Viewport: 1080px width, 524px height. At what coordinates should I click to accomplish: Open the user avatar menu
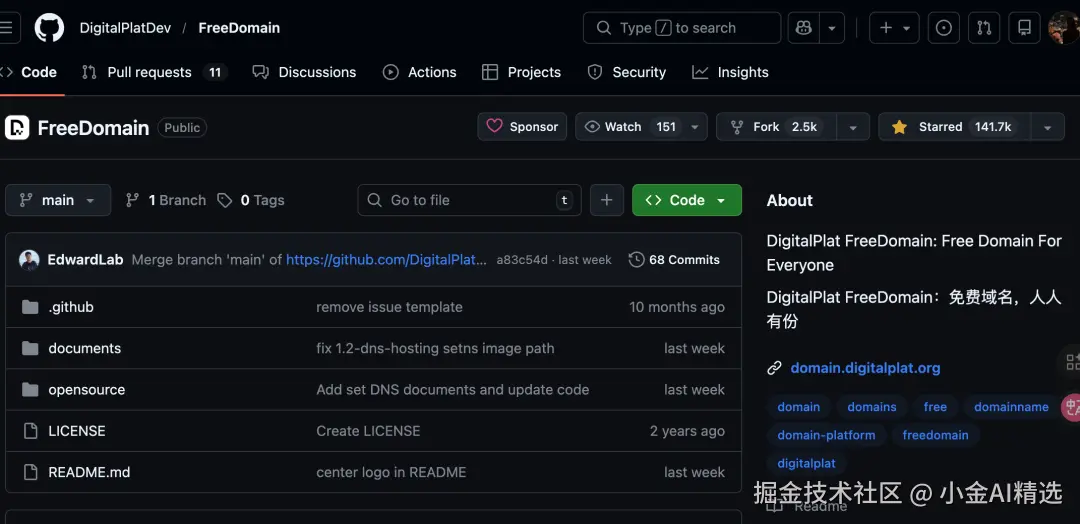click(1064, 28)
